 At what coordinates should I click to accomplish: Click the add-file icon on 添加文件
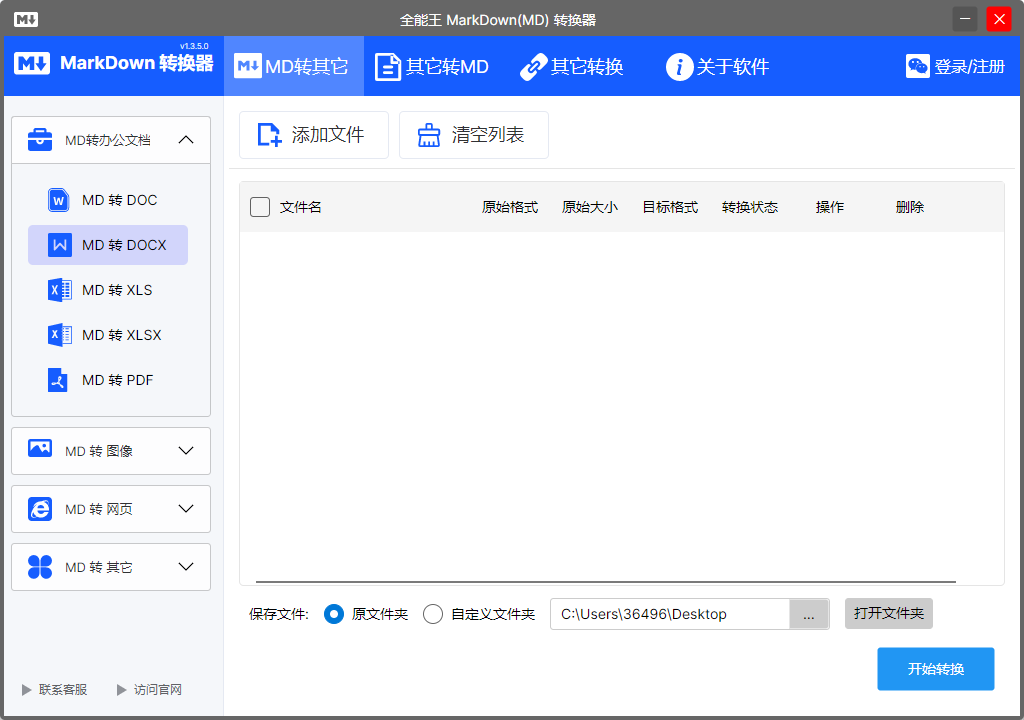[269, 135]
